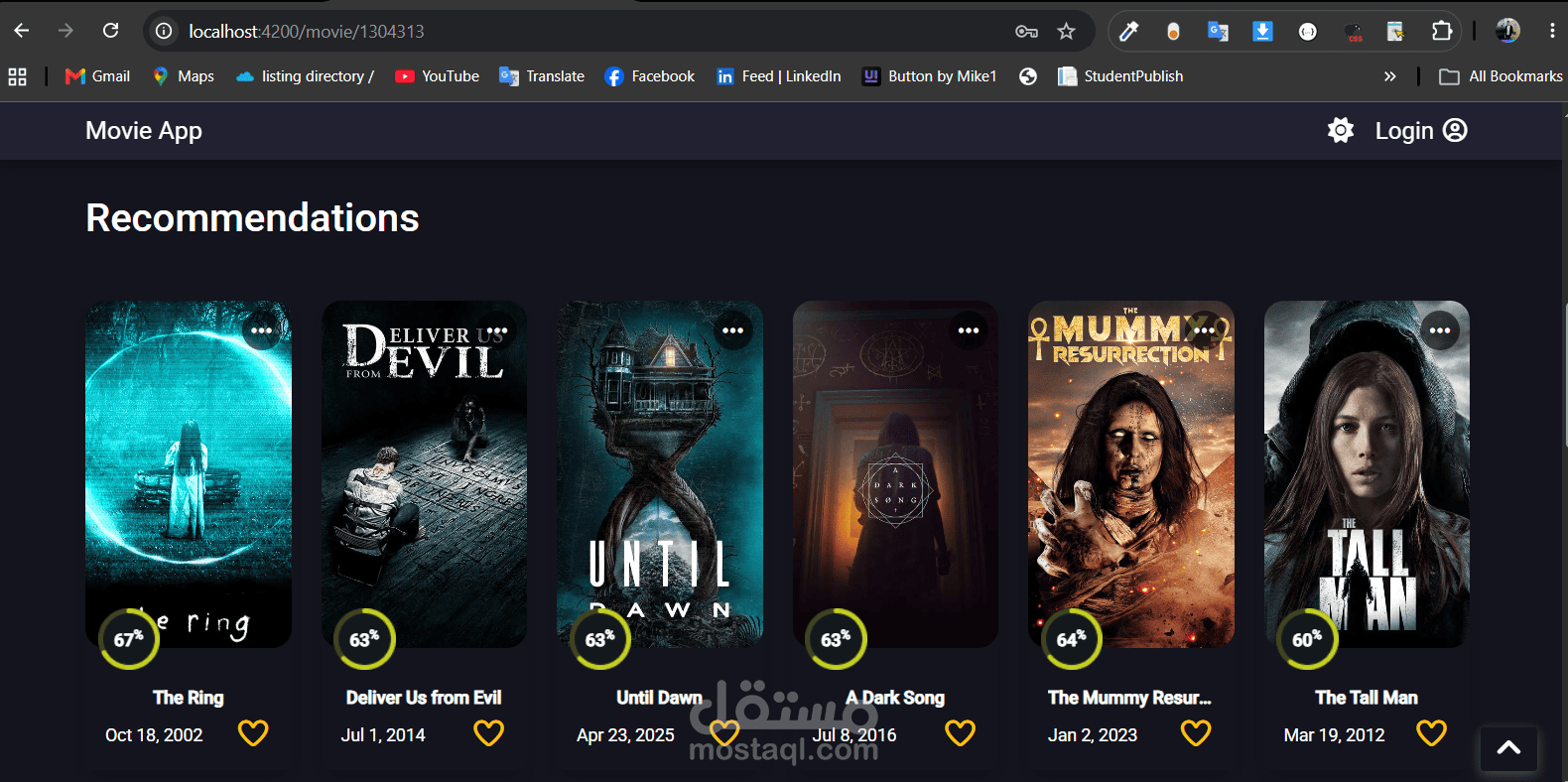Click the Recommendations heading

pos(252,218)
